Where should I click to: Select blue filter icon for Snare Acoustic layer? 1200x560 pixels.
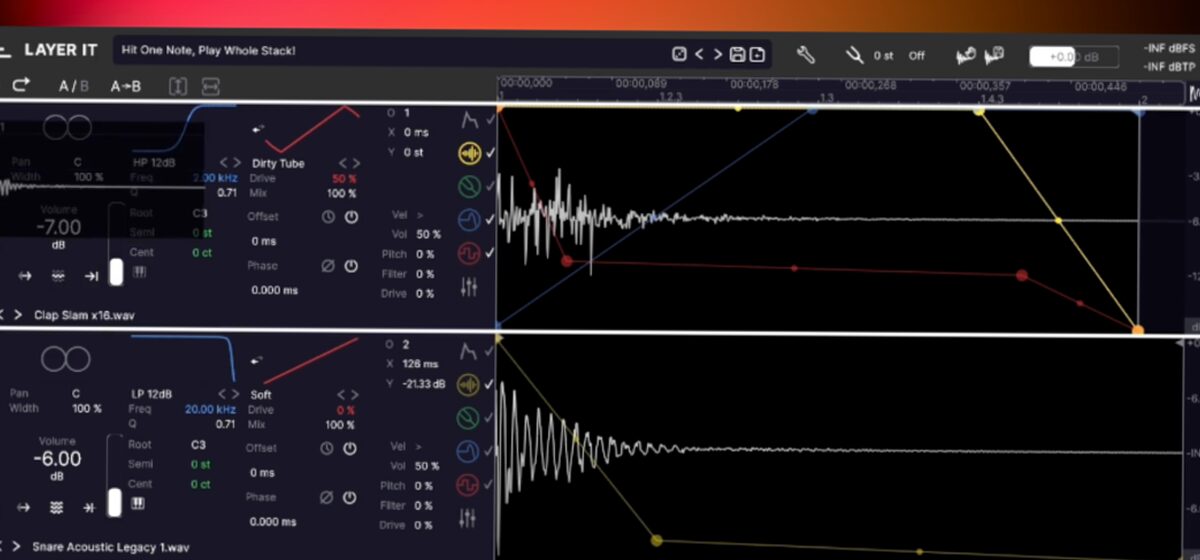point(469,451)
